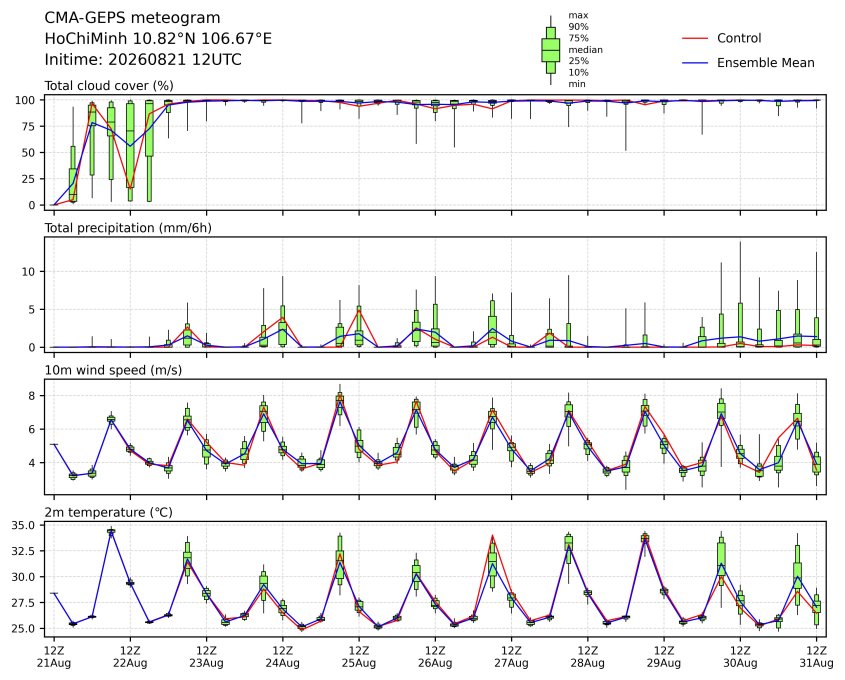Click the '12Z 26Aug' time axis label
The height and width of the screenshot is (680, 845).
[x=435, y=656]
